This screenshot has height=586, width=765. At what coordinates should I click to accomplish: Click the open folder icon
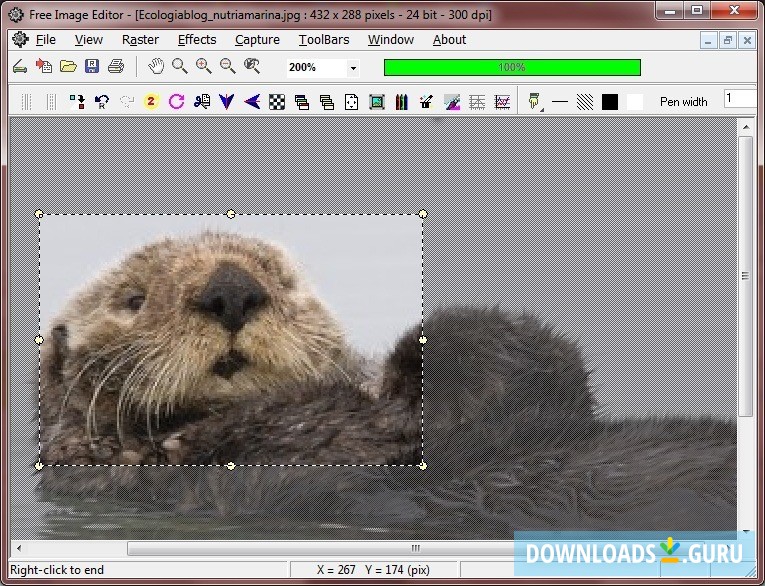(68, 67)
